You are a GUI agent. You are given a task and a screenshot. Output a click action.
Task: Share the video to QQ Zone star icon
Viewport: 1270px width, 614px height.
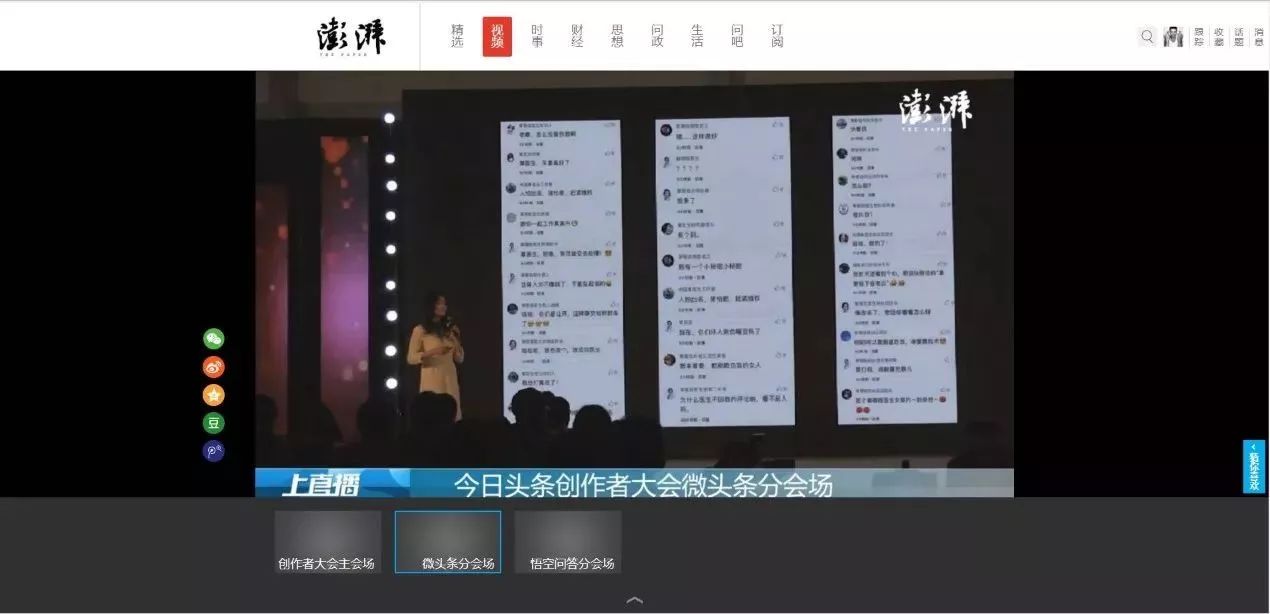[x=214, y=395]
